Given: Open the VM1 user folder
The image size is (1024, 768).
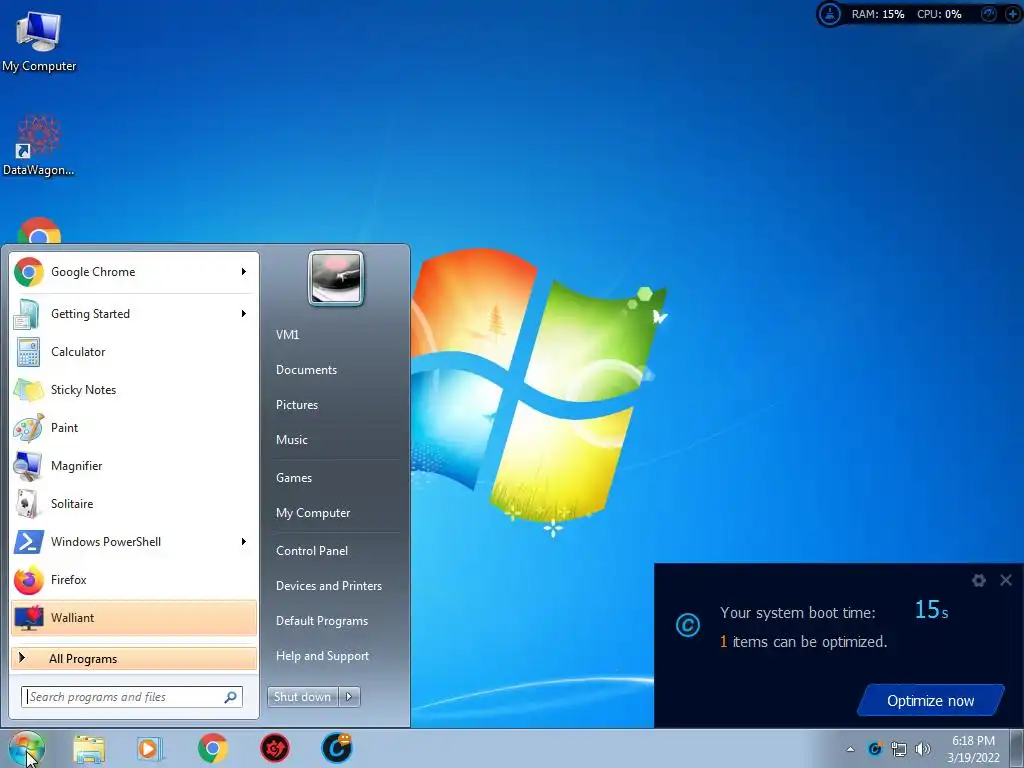Looking at the screenshot, I should [x=287, y=335].
